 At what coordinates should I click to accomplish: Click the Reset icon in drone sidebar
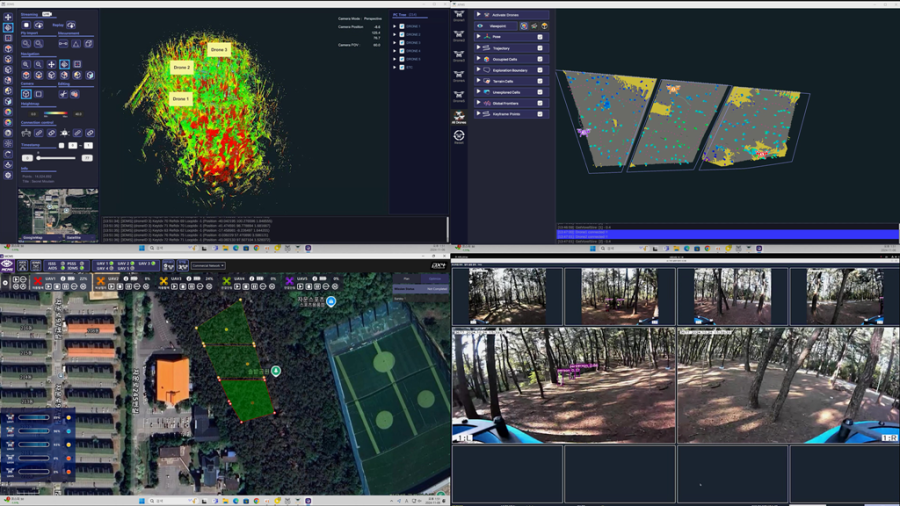459,137
